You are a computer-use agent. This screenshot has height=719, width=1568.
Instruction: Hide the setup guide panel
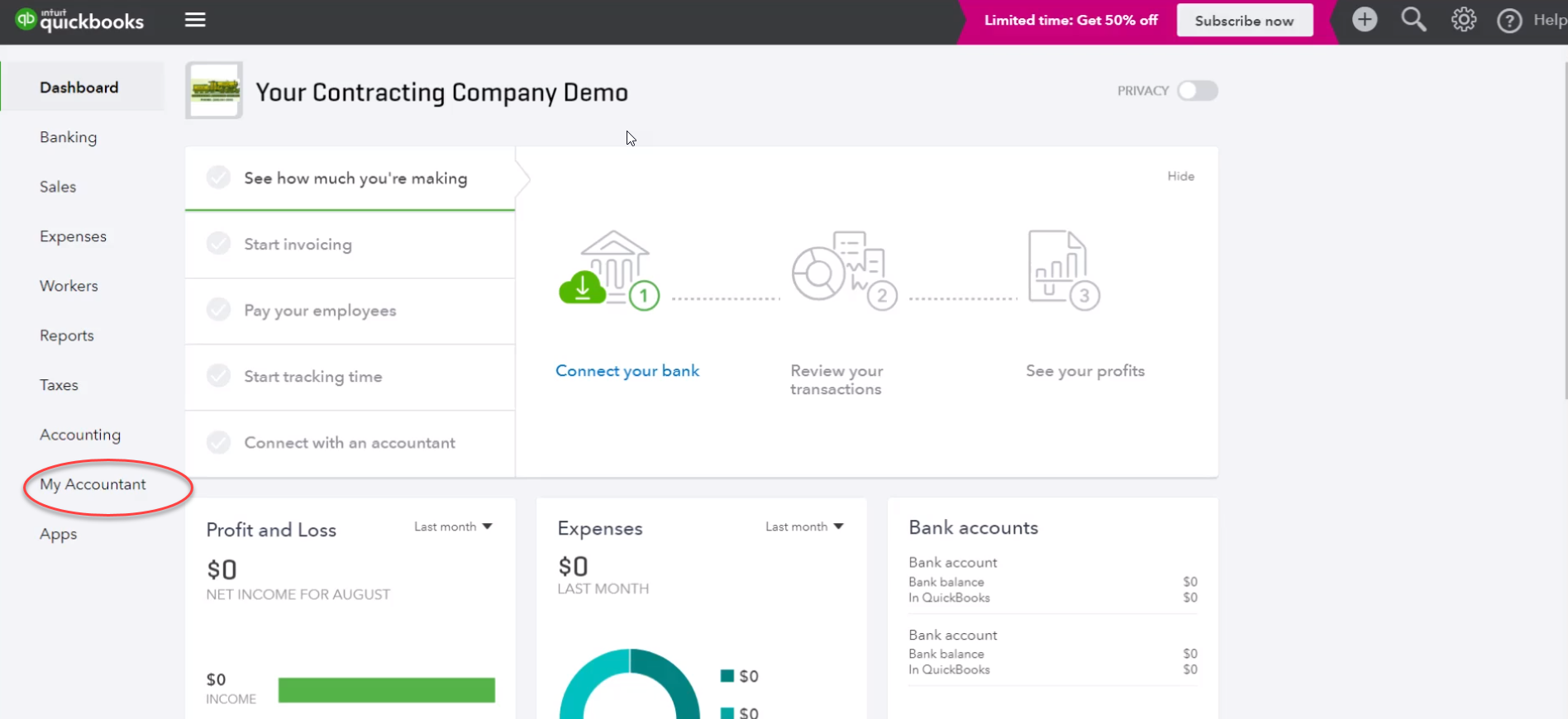(x=1180, y=176)
